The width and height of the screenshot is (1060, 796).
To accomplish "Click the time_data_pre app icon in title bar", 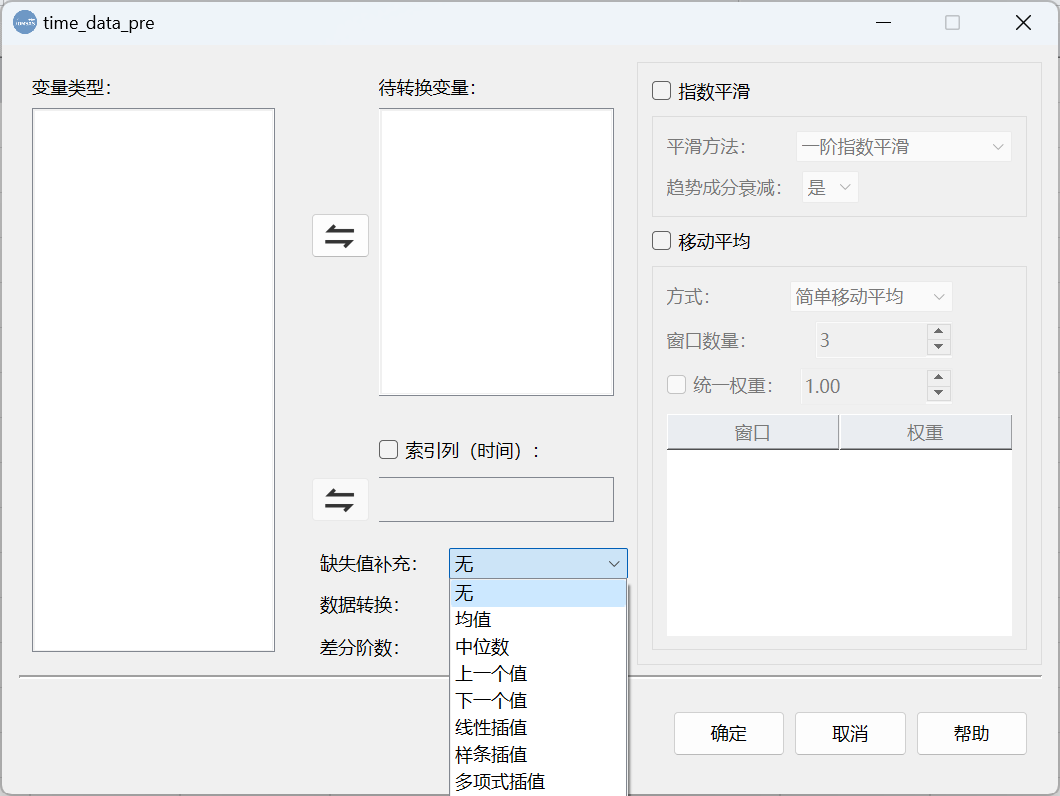I will 25,22.
